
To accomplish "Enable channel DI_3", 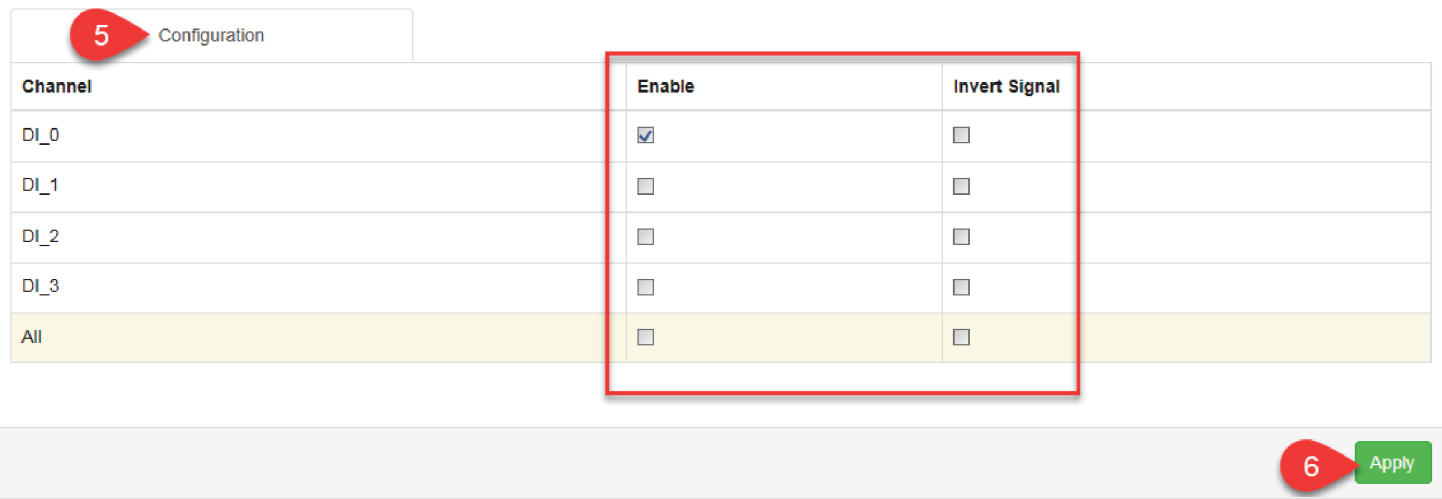I will pos(646,287).
